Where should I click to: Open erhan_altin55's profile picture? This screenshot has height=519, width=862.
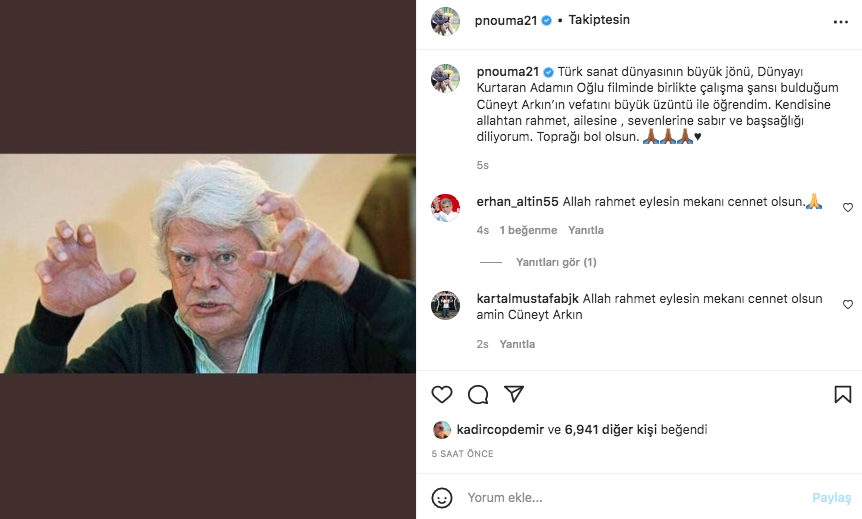point(445,208)
